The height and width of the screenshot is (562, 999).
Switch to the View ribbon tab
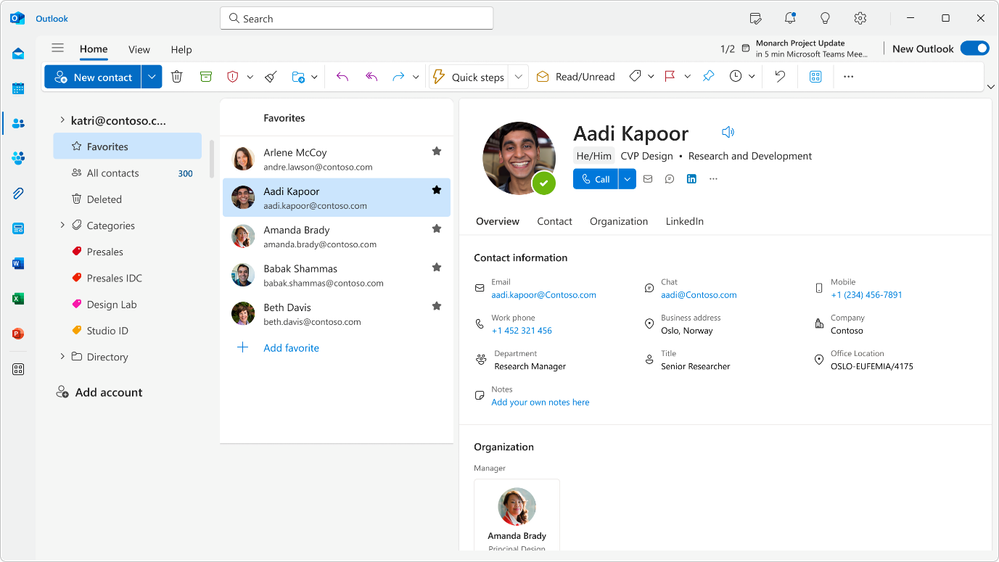pos(139,50)
